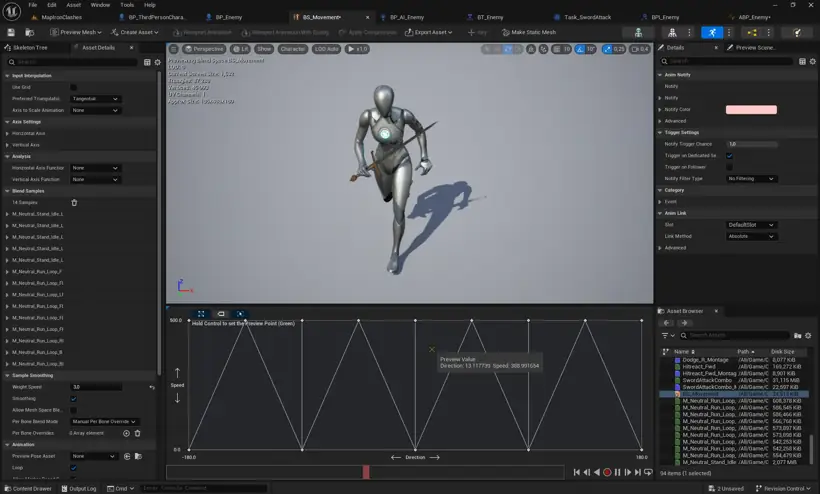Image resolution: width=820 pixels, height=494 pixels.
Task: Click the Make Static Mesh button
Action: tap(529, 32)
